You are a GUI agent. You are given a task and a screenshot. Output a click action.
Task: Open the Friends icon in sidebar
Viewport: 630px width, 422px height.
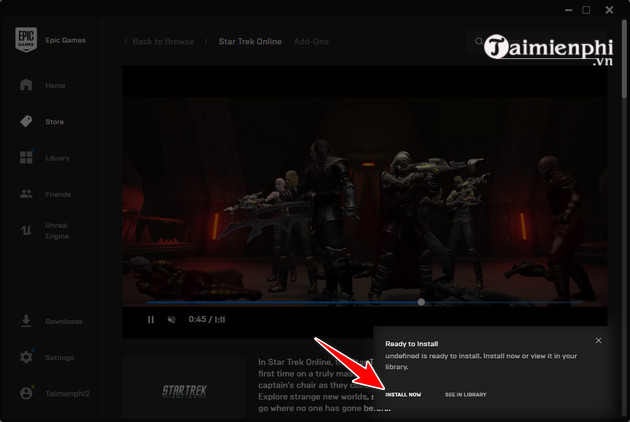[27, 194]
